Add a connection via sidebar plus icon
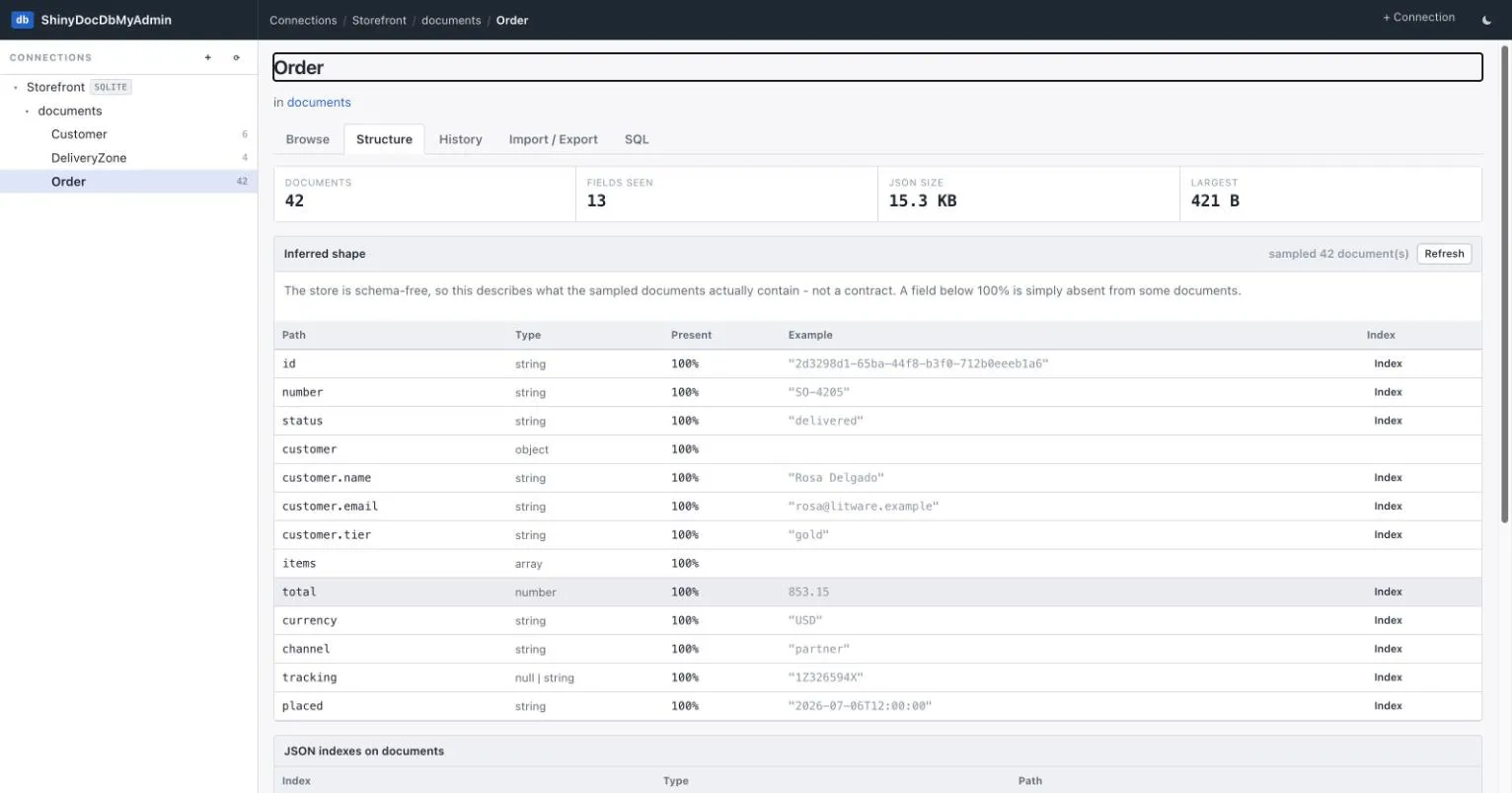 tap(208, 57)
